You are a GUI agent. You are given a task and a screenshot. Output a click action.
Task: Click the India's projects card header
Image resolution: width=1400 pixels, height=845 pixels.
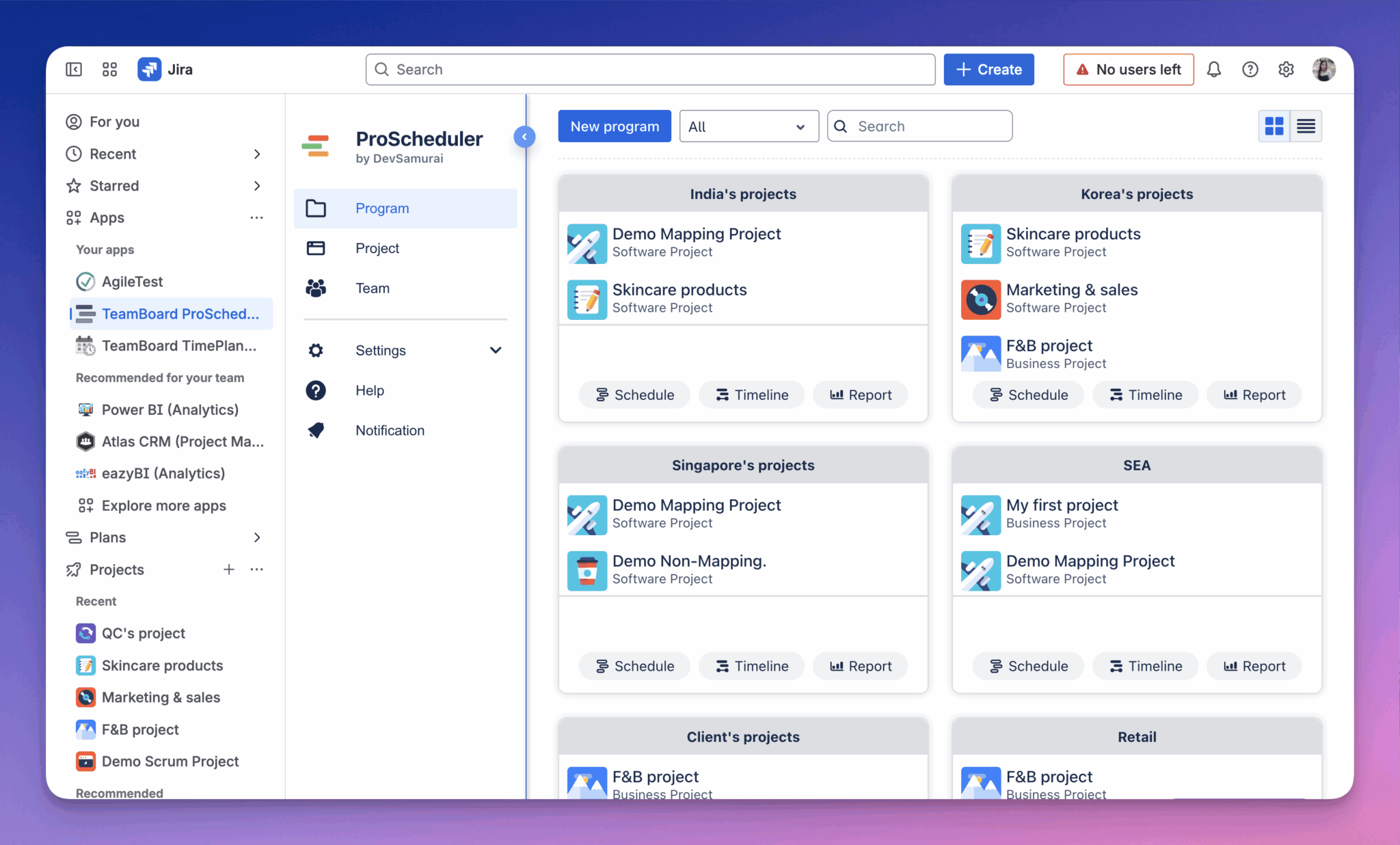(x=743, y=194)
